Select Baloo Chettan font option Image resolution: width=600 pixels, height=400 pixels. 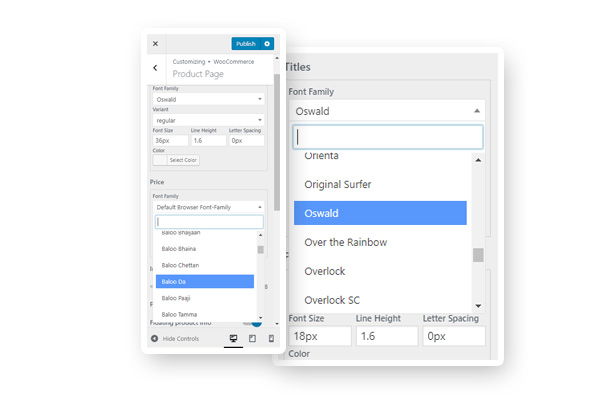pyautogui.click(x=205, y=265)
